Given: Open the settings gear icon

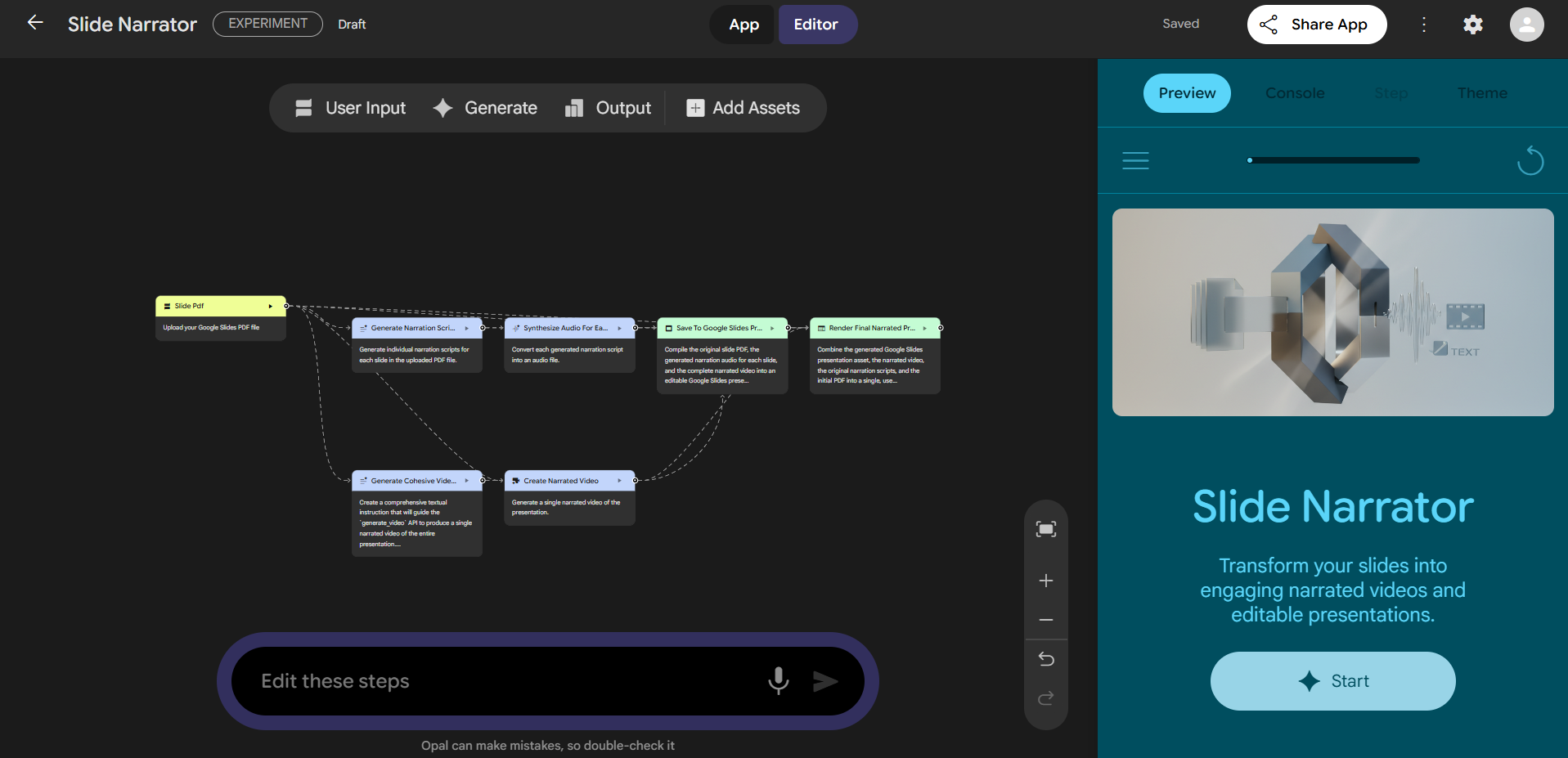Looking at the screenshot, I should coord(1472,25).
